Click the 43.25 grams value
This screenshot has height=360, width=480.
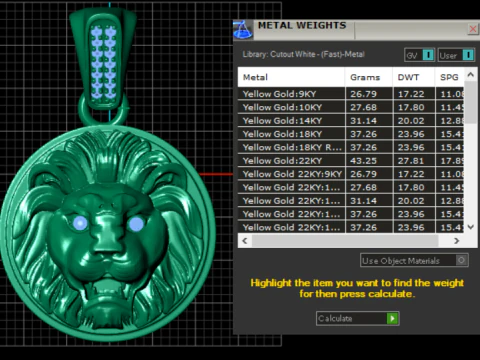[363, 161]
